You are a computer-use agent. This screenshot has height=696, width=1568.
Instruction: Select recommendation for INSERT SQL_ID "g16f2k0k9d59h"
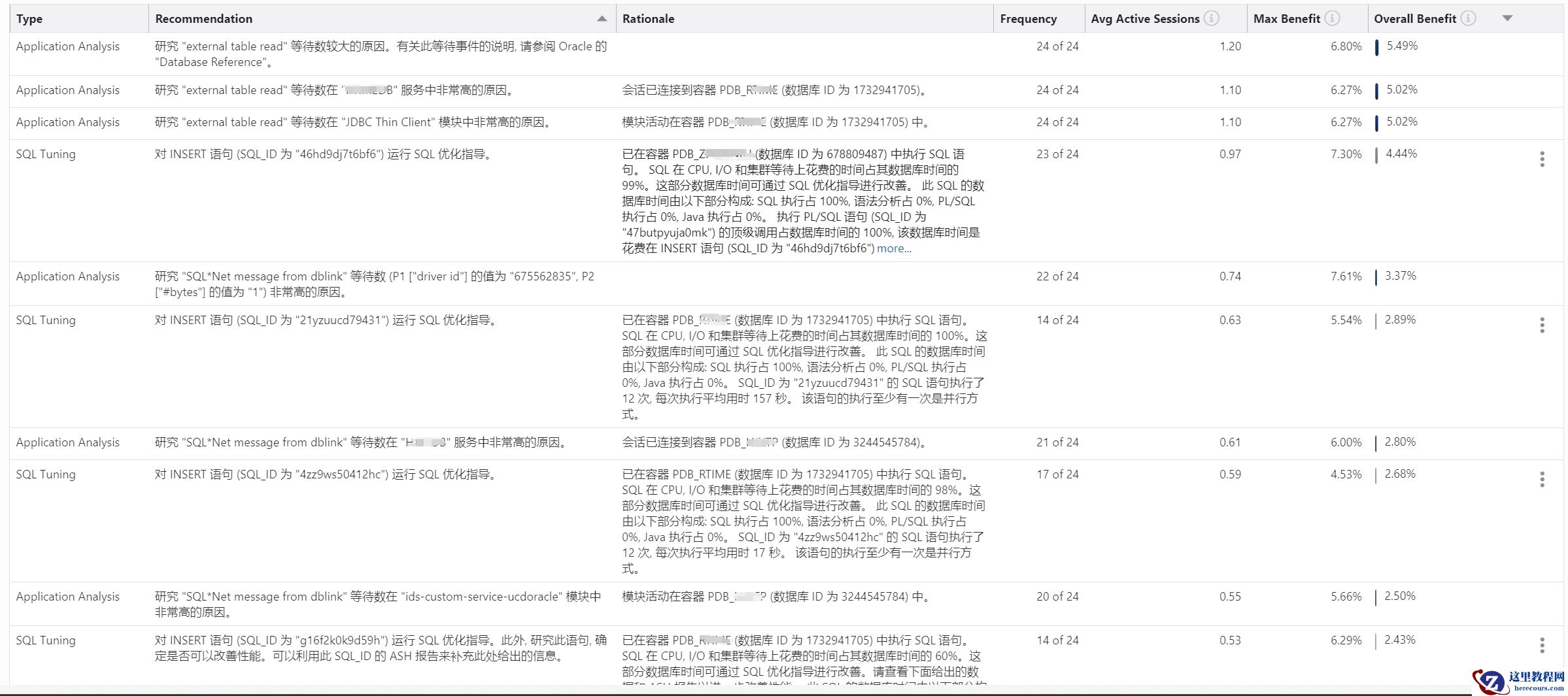coord(381,648)
